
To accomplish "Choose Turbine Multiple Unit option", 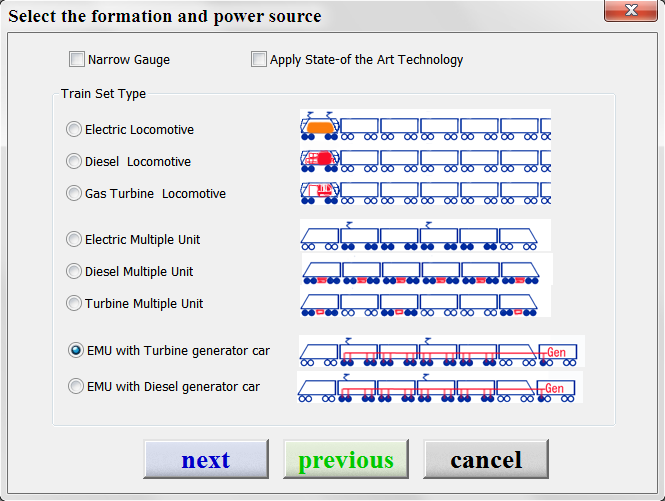I will (74, 303).
